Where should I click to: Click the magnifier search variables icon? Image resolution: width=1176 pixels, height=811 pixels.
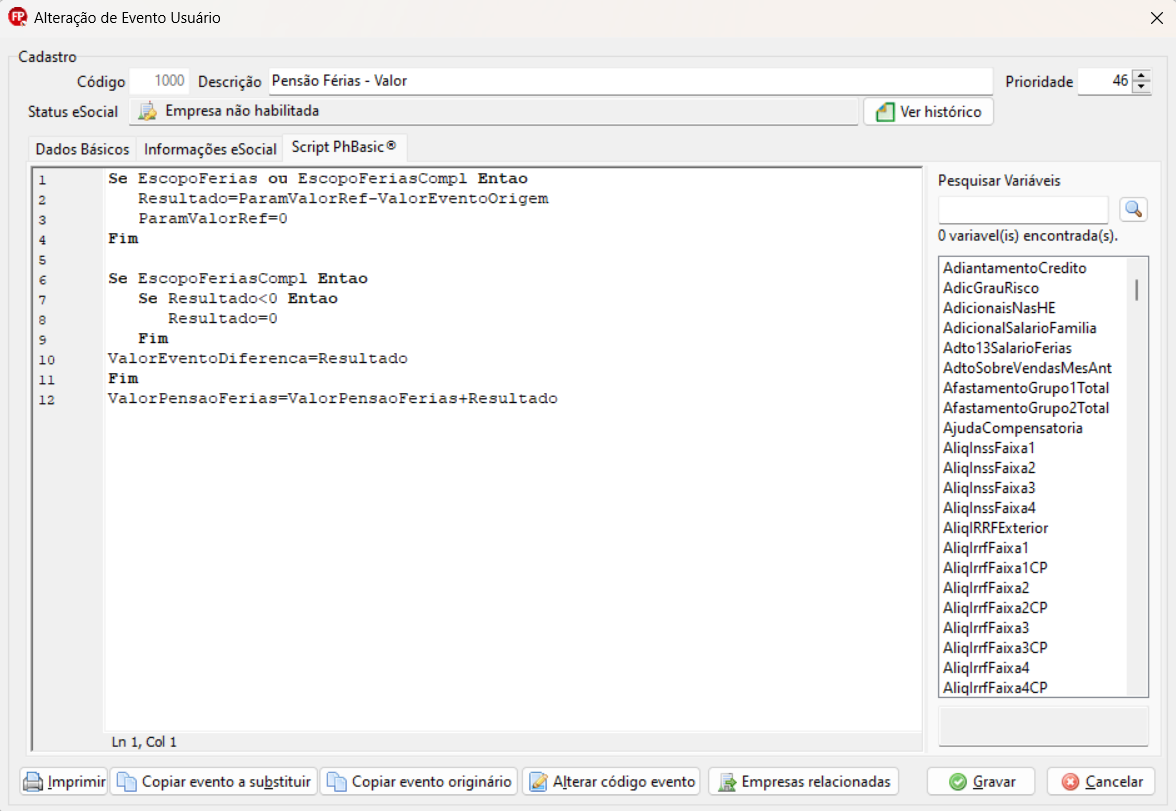(x=1133, y=209)
